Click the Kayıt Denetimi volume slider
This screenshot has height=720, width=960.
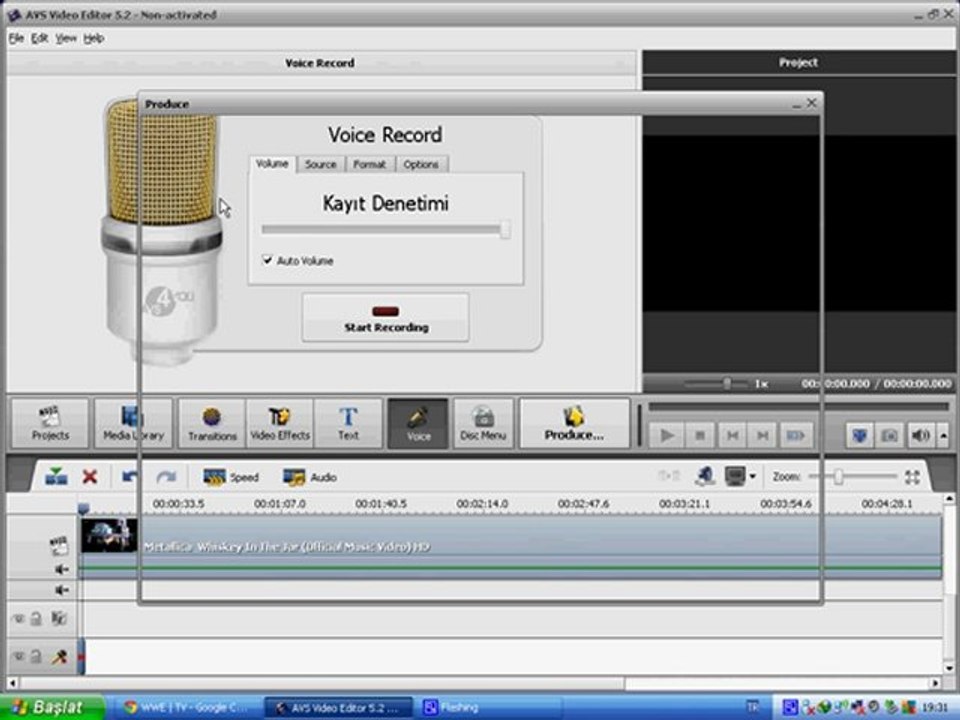pos(386,230)
